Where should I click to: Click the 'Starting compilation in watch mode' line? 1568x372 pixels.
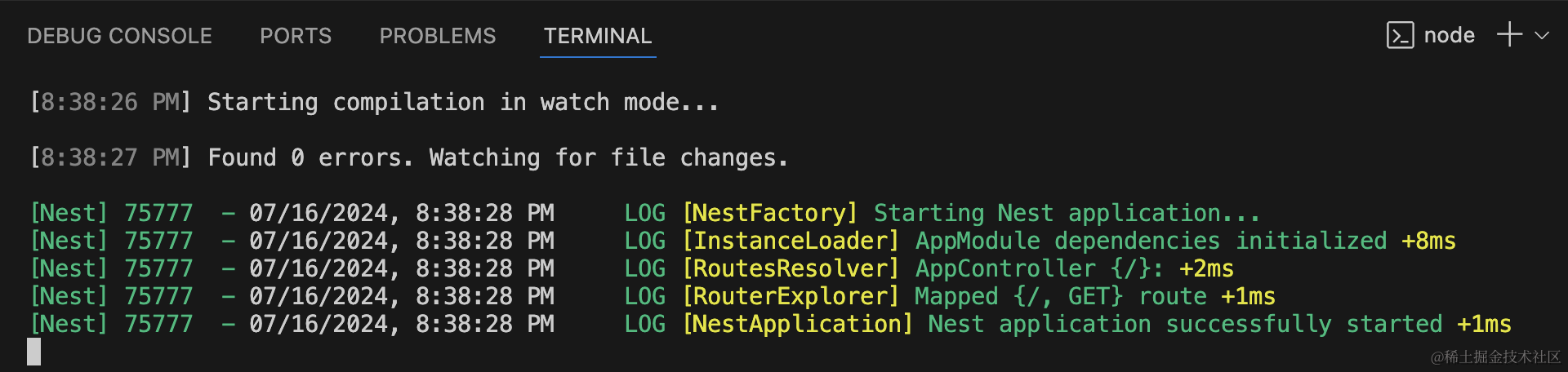(462, 103)
